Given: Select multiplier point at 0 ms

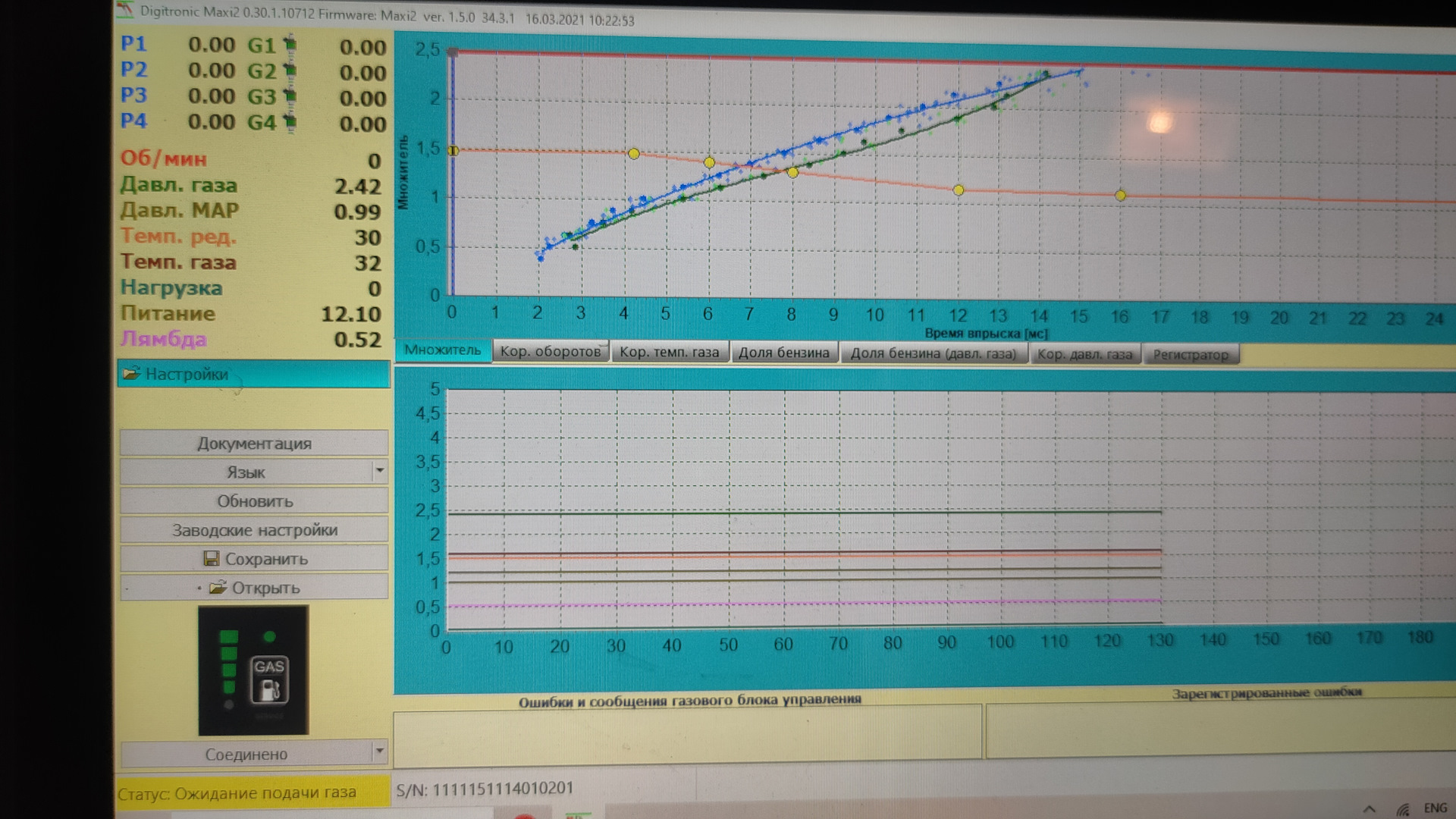Looking at the screenshot, I should 453,151.
